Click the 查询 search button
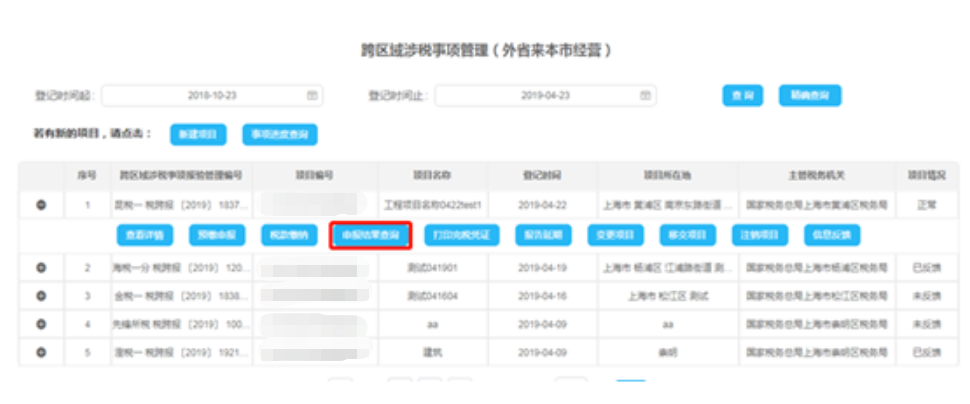Viewport: 970px width, 404px height. point(742,96)
